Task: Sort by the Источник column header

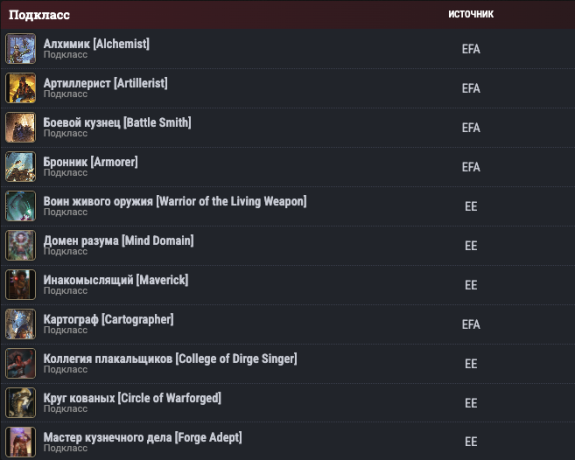Action: tap(471, 14)
